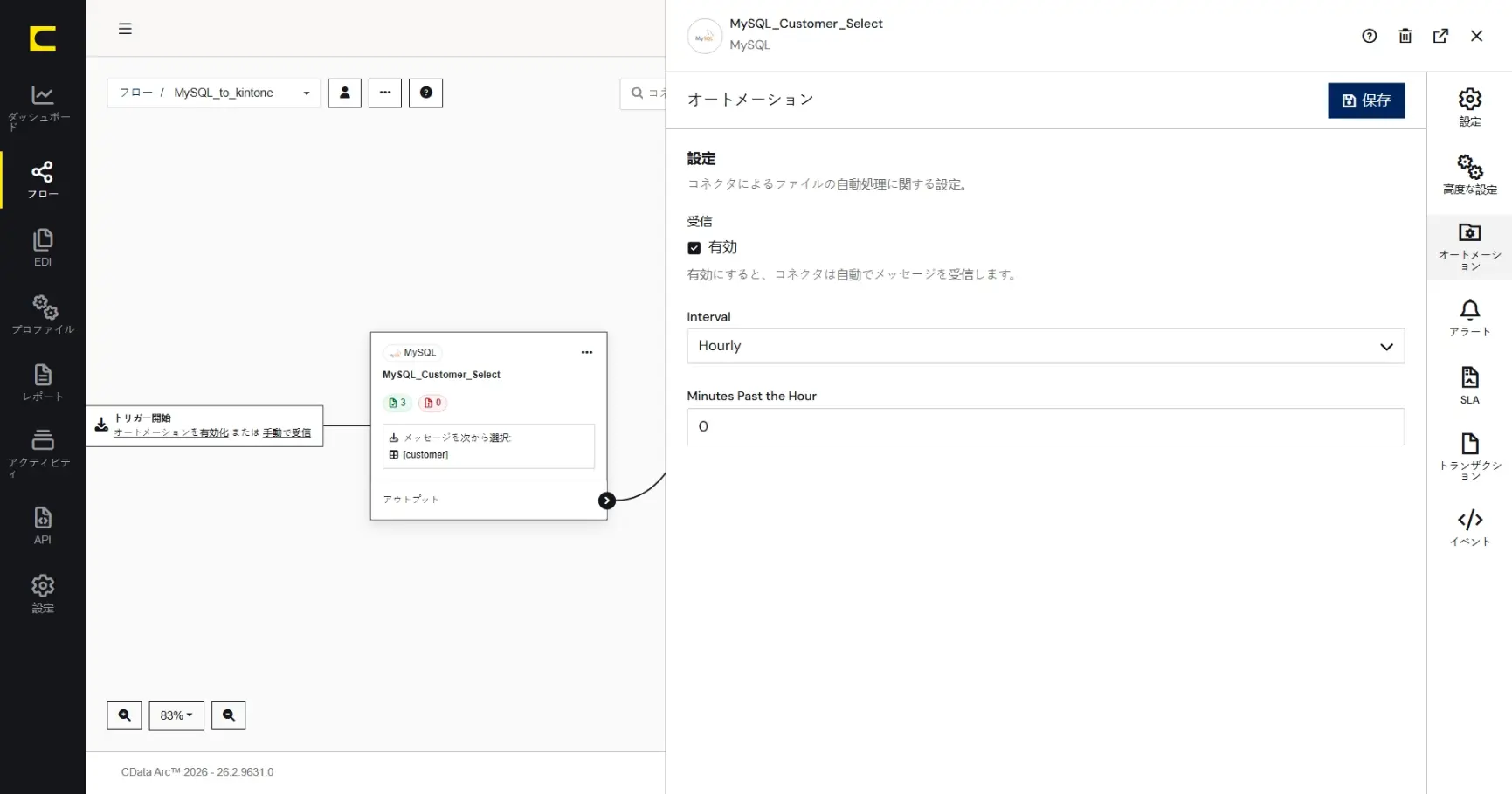This screenshot has height=794, width=1512.
Task: Open the レポート sidebar page
Action: point(42,383)
